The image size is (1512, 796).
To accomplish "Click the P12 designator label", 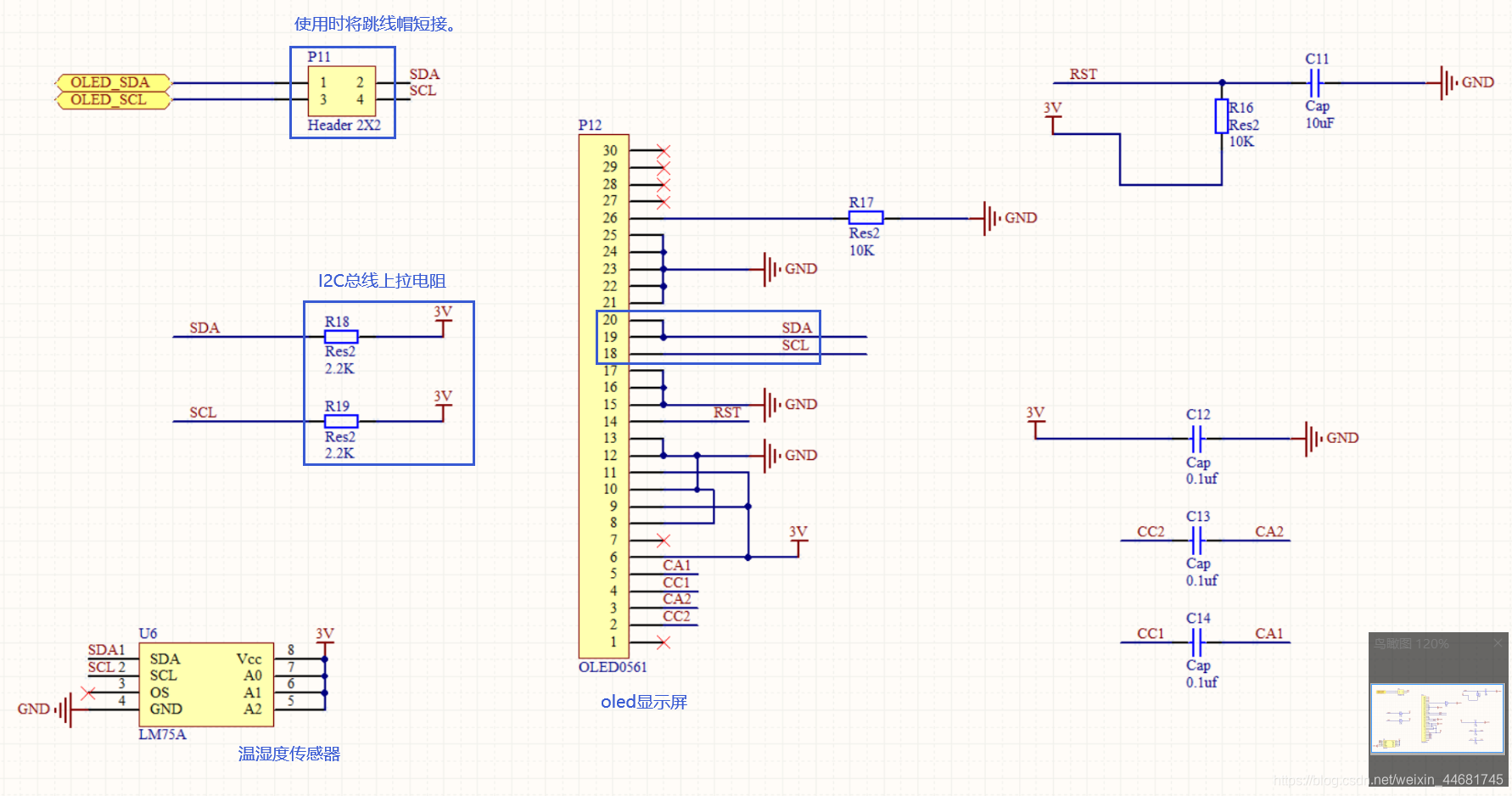I will pyautogui.click(x=590, y=126).
